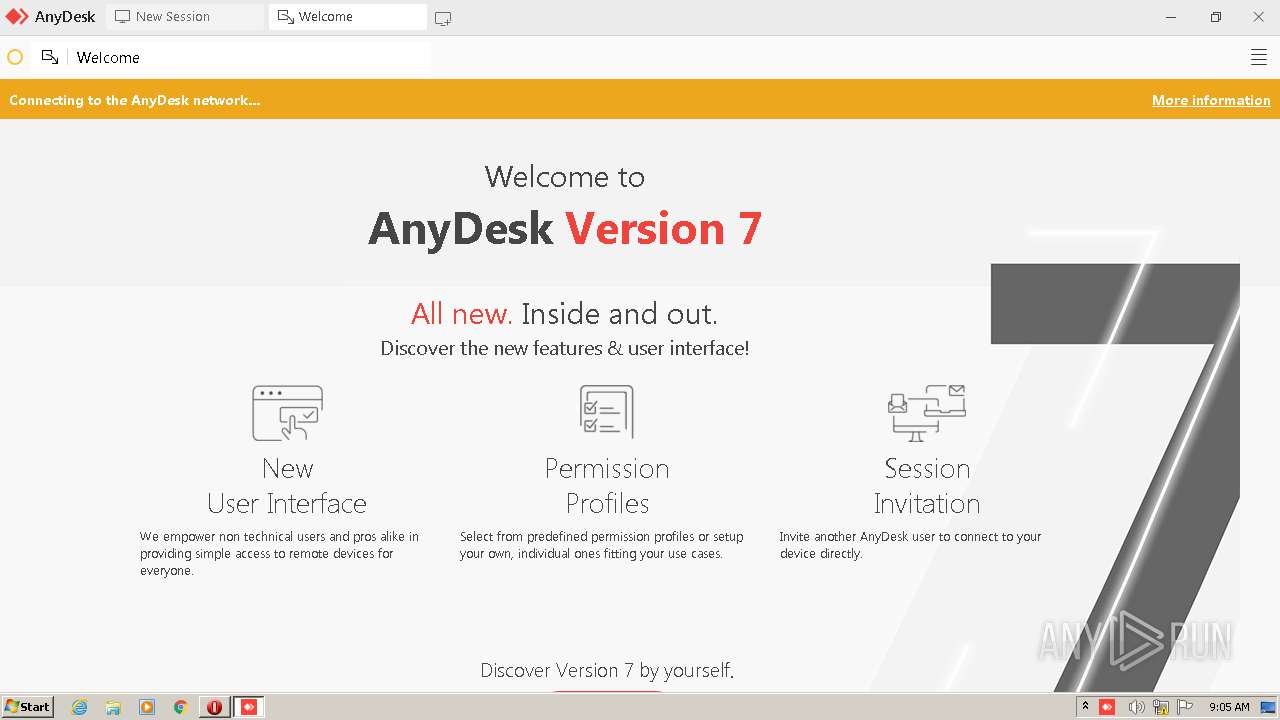Open the AnyDesk hamburger menu
The height and width of the screenshot is (720, 1280).
[1259, 57]
